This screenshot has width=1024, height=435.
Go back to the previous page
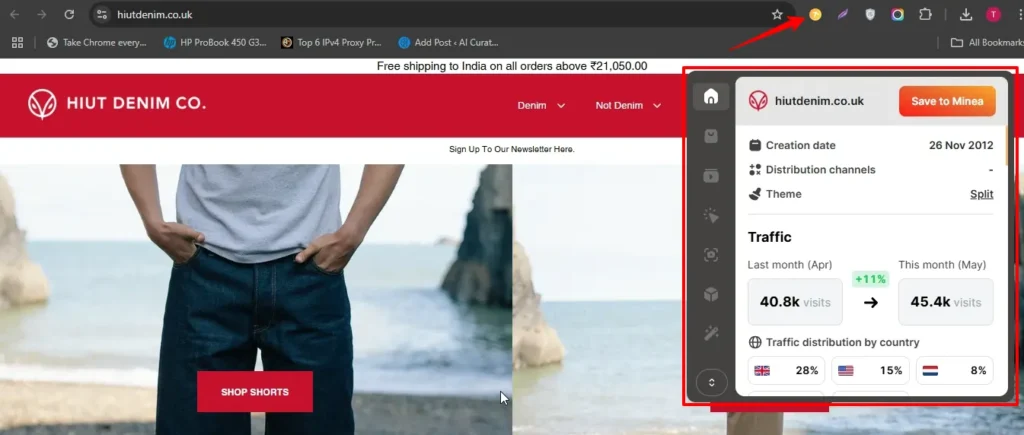tap(14, 14)
